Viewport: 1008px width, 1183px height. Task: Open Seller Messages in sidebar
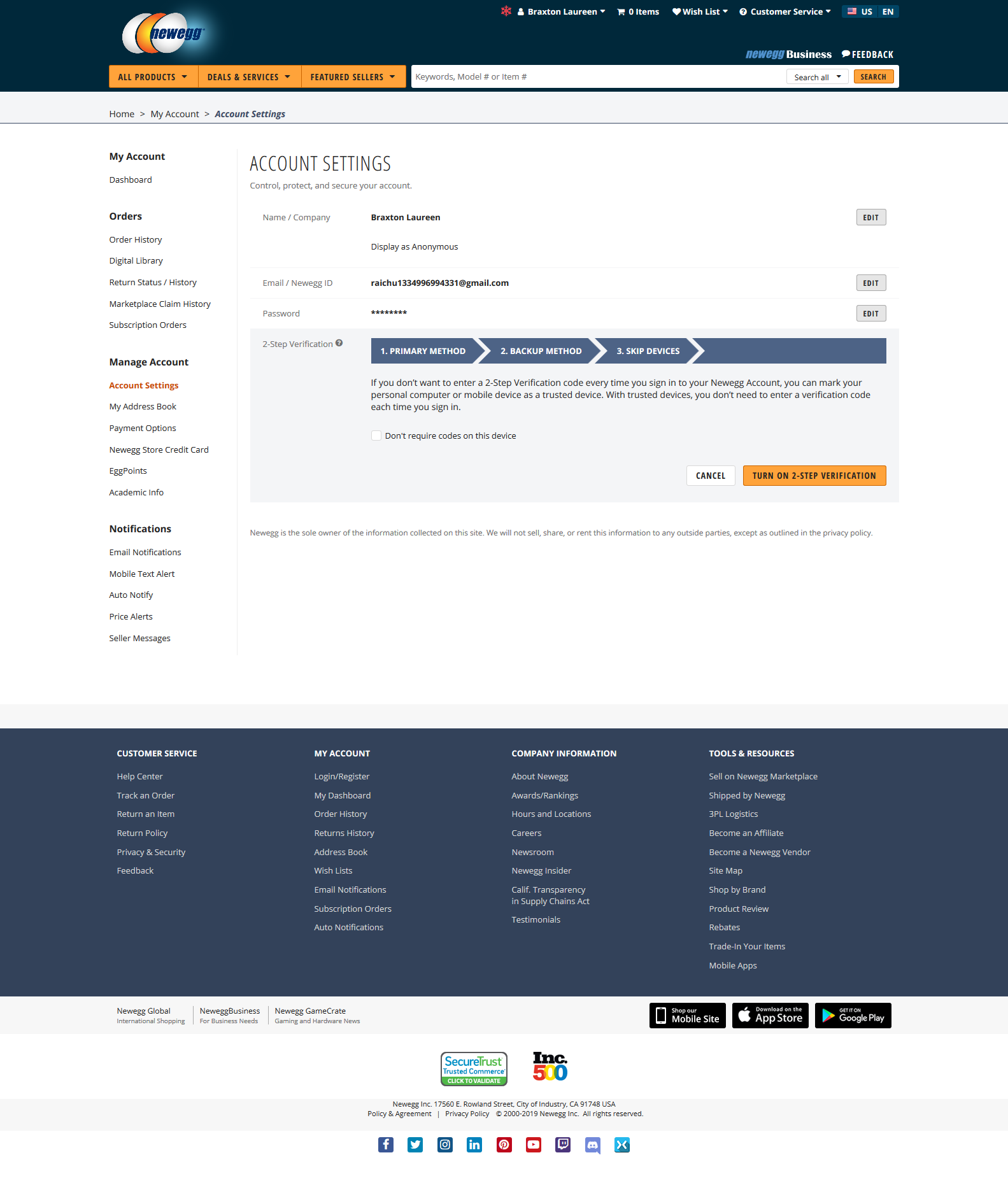pos(140,638)
